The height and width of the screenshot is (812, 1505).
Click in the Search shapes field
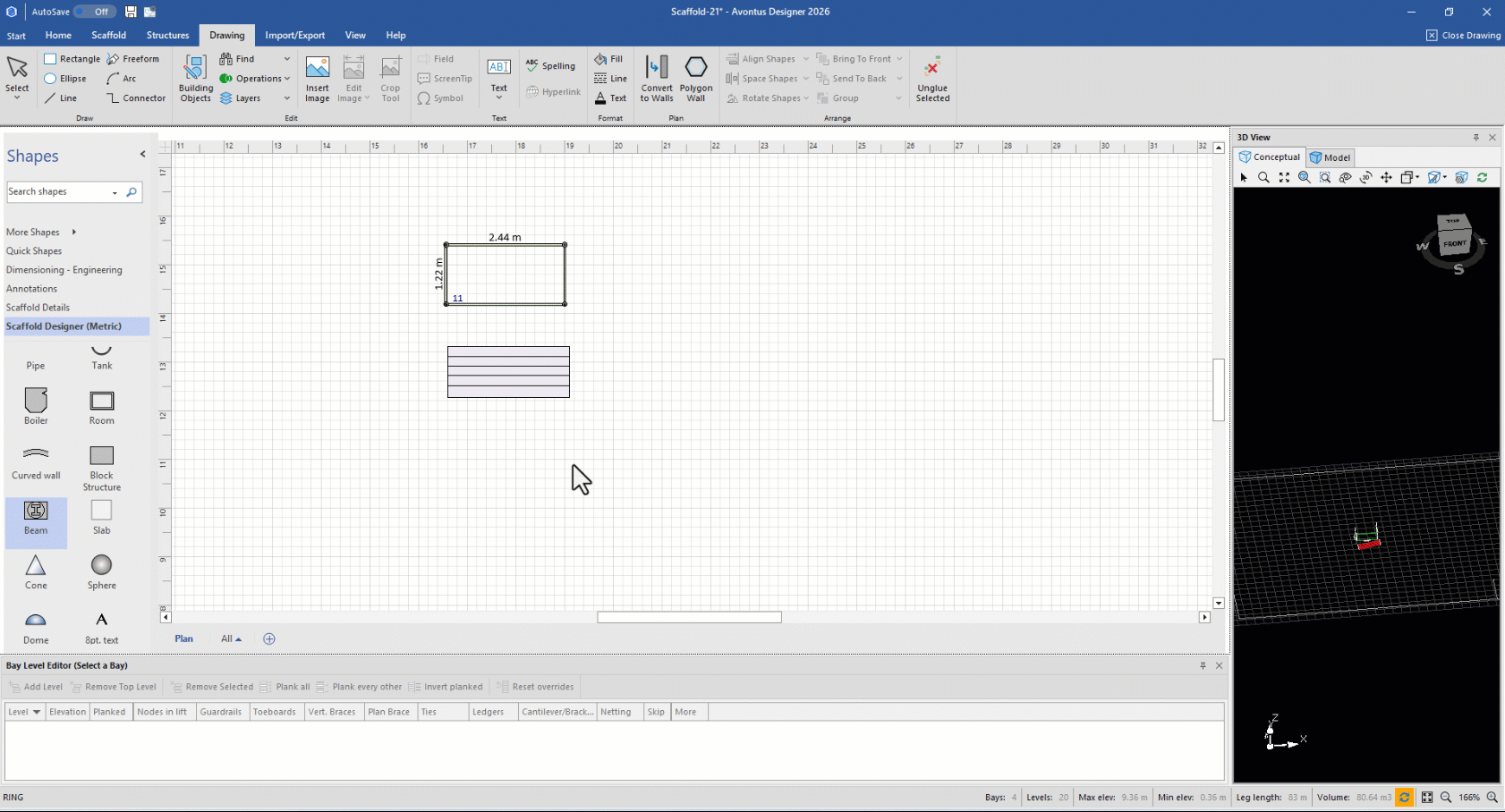(60, 191)
